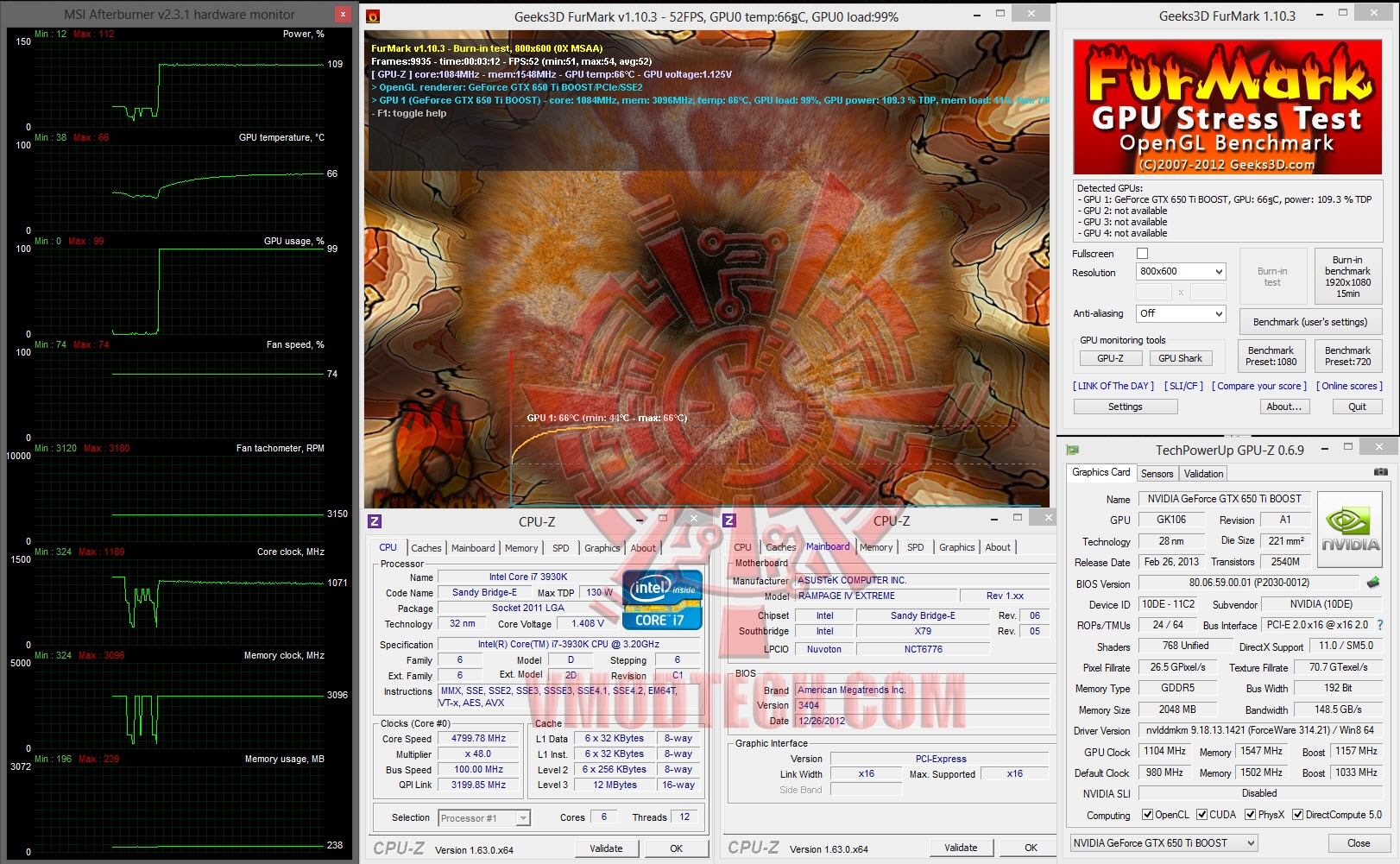Minimize the left CPU-Z window
This screenshot has width=1400, height=864.
tap(640, 520)
